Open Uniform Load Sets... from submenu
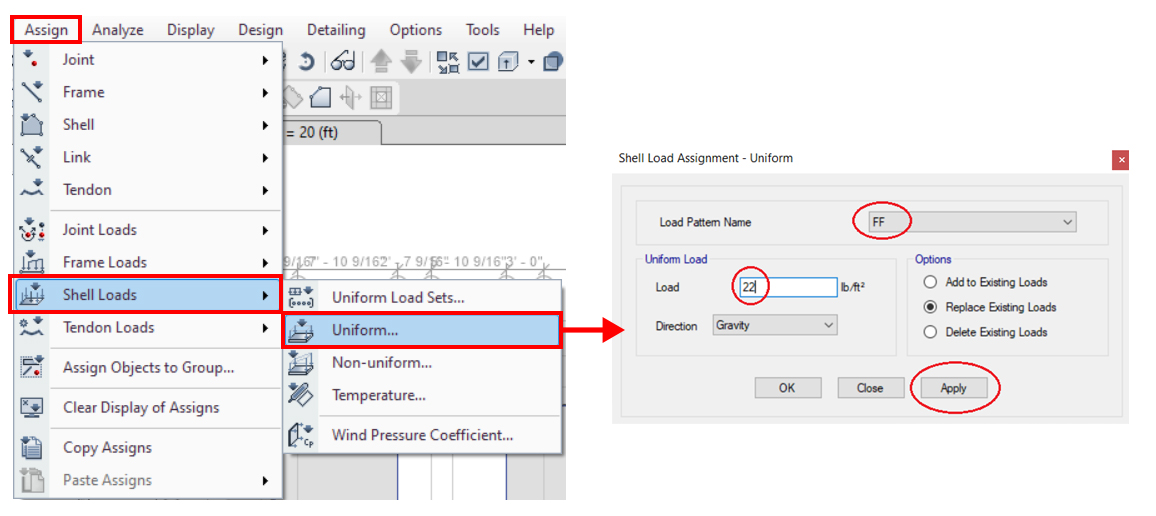The width and height of the screenshot is (1156, 516). click(x=422, y=299)
